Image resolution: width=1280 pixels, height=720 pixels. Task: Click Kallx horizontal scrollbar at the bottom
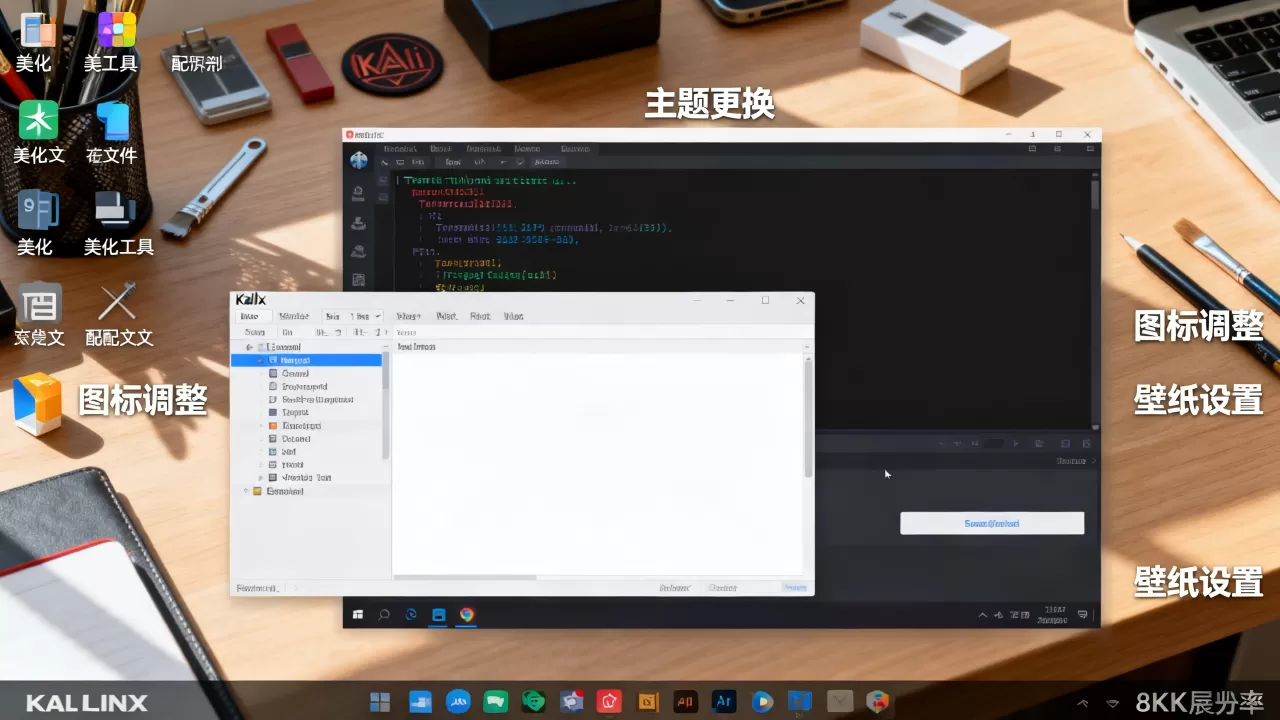(x=466, y=577)
